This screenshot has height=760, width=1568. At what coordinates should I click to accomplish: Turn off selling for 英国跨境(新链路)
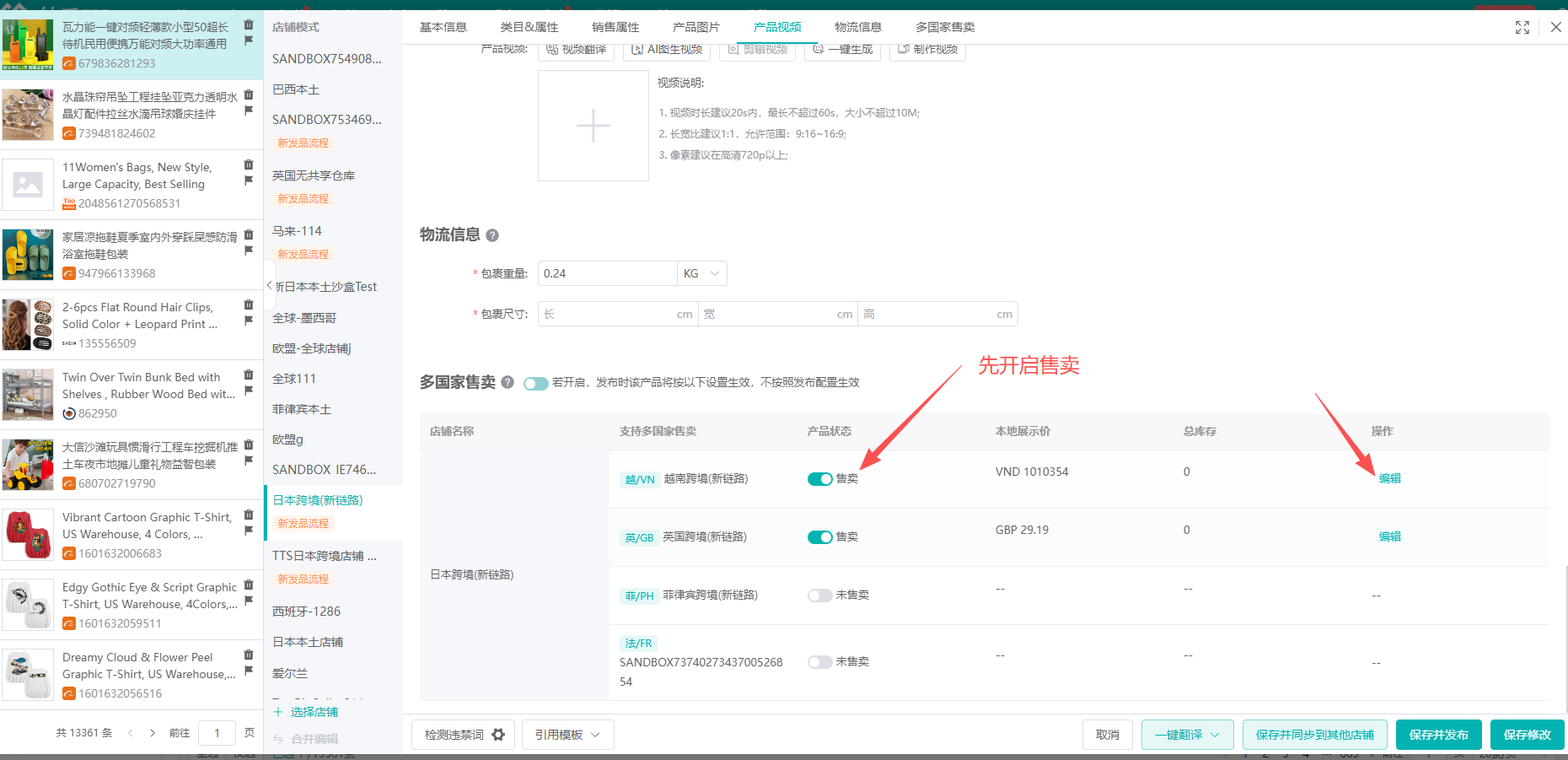click(820, 537)
